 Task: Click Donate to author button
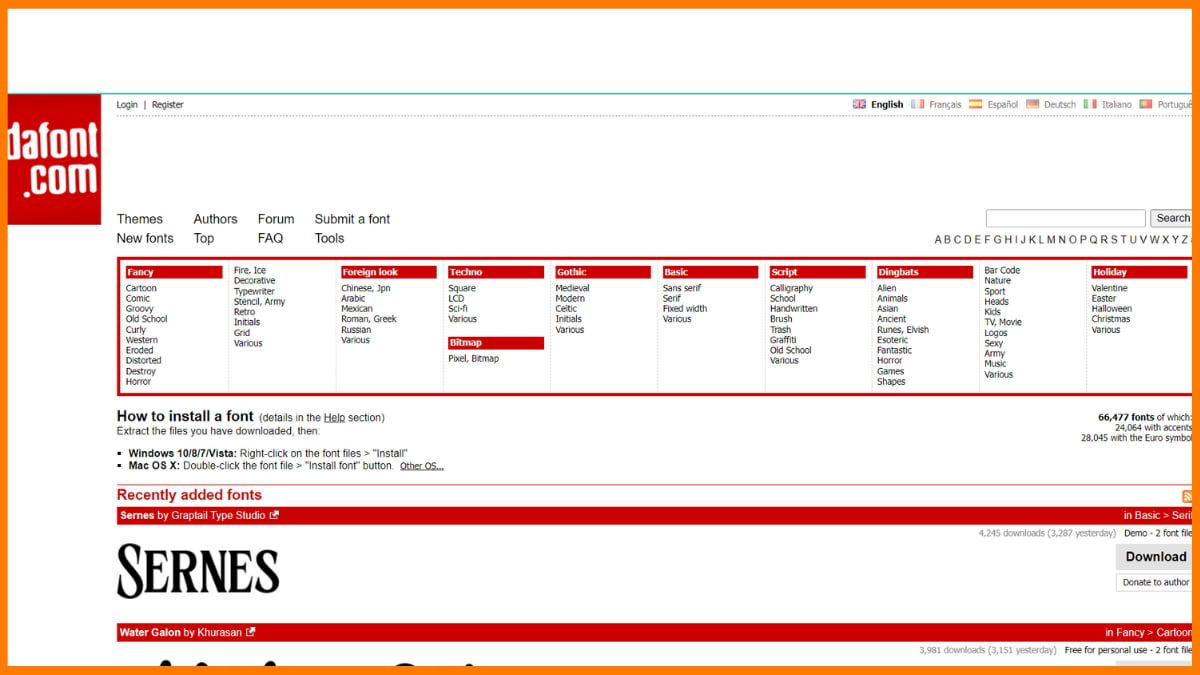[x=1155, y=582]
